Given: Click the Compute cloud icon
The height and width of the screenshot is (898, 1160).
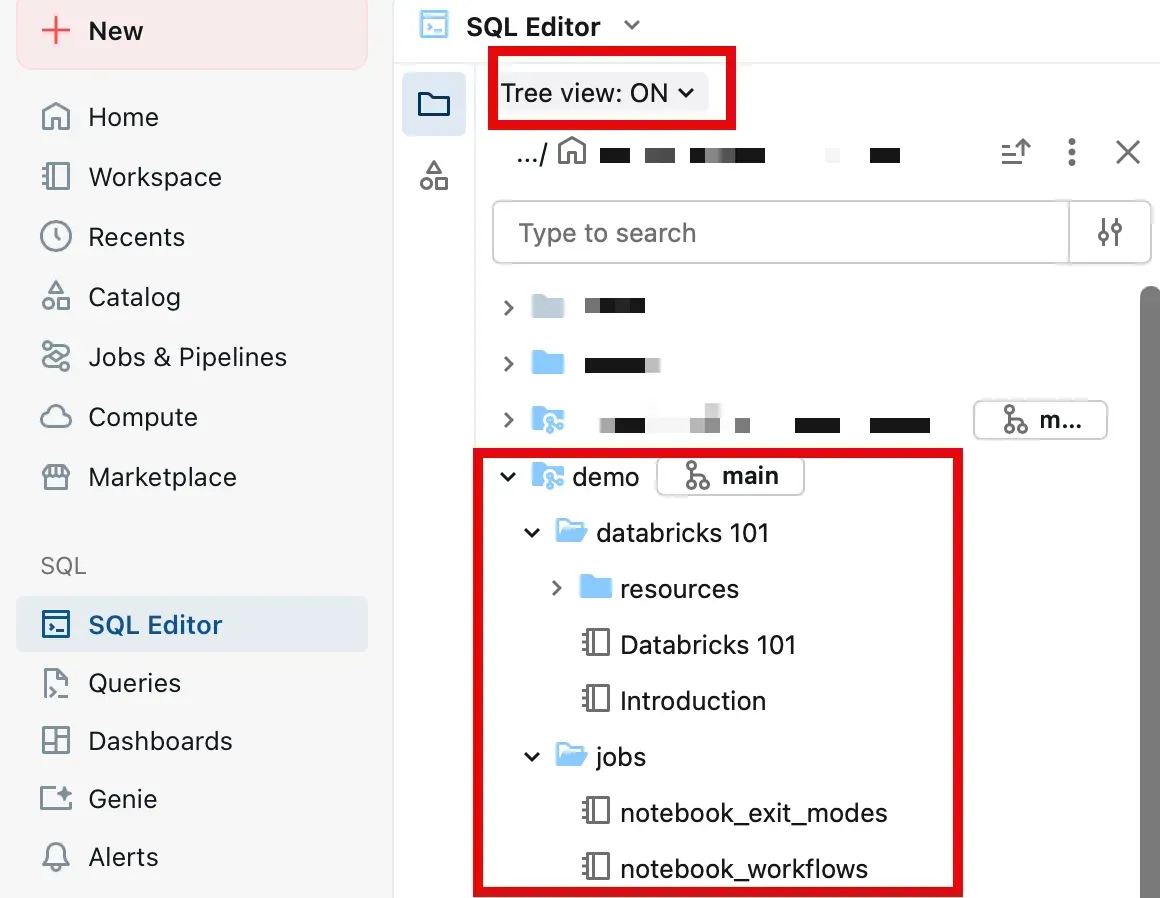Looking at the screenshot, I should tap(55, 417).
